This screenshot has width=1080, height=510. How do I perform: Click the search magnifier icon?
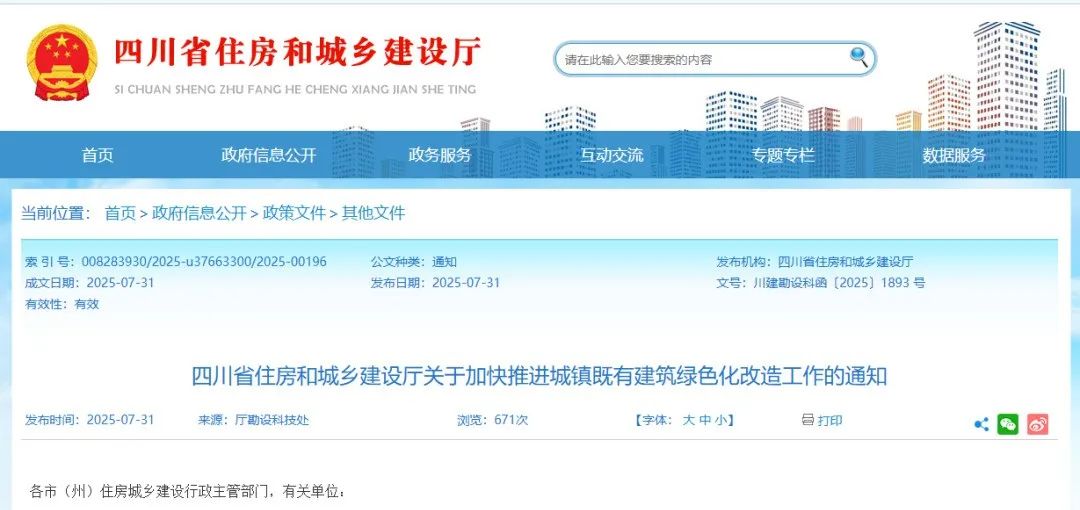click(858, 57)
